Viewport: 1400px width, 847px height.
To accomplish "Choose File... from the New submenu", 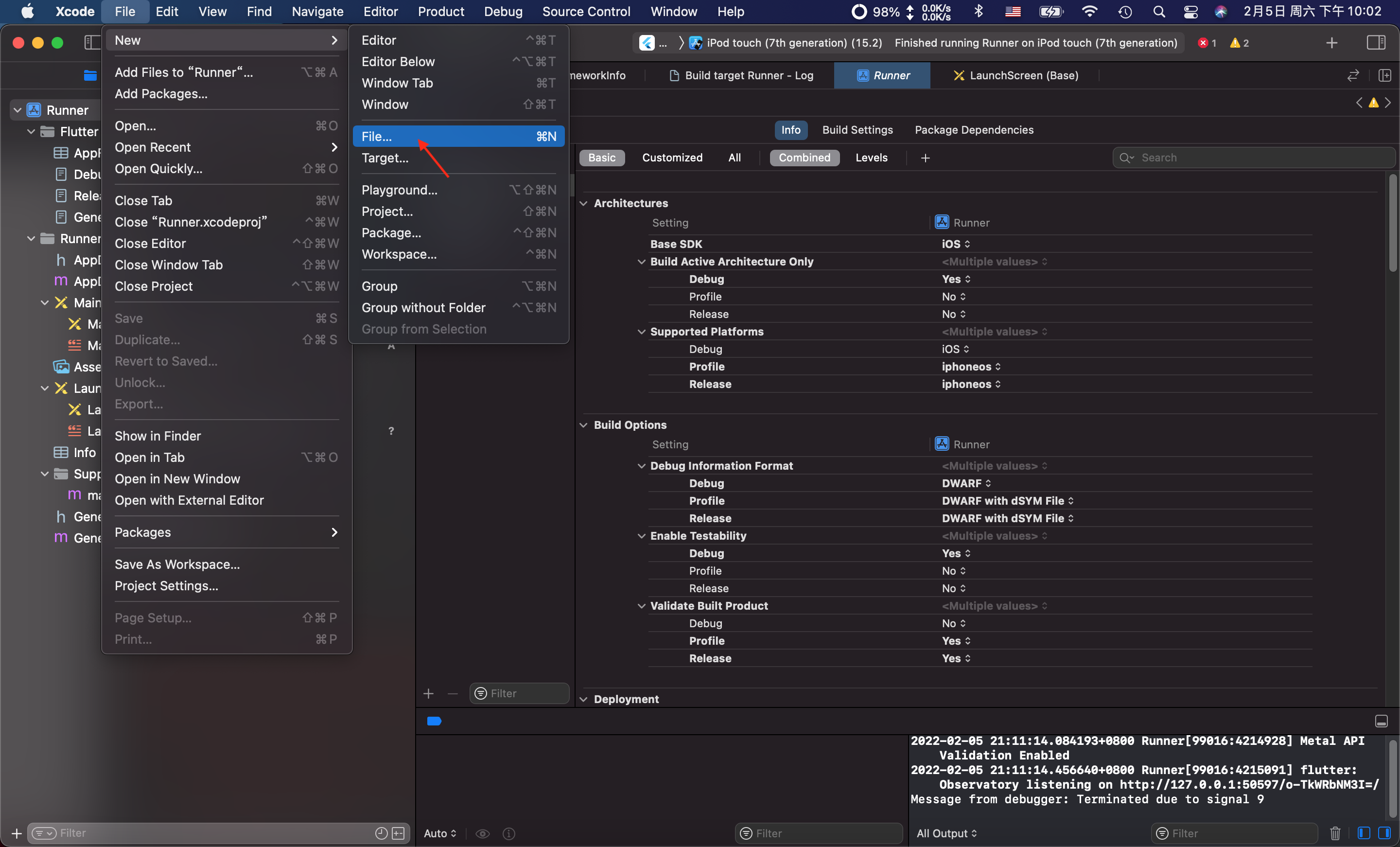I will tap(458, 137).
